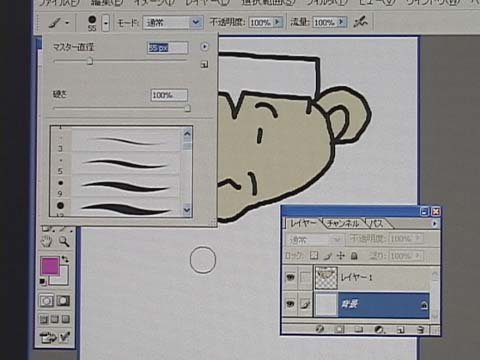Switch to standard editing mode
The width and height of the screenshot is (480, 360).
click(x=46, y=301)
